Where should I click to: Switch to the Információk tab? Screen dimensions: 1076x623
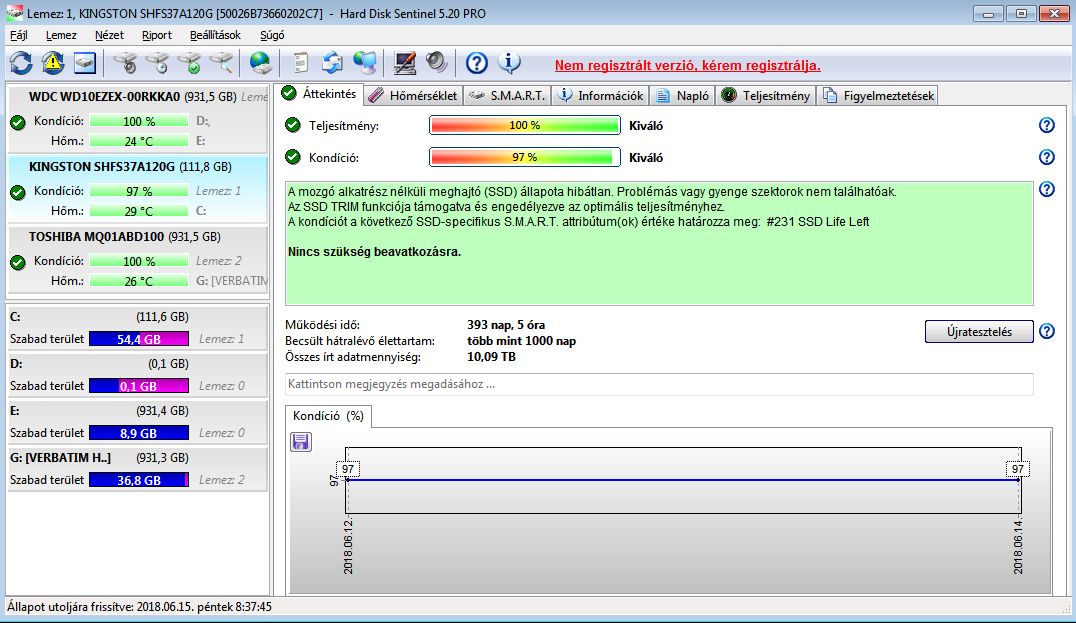600,95
